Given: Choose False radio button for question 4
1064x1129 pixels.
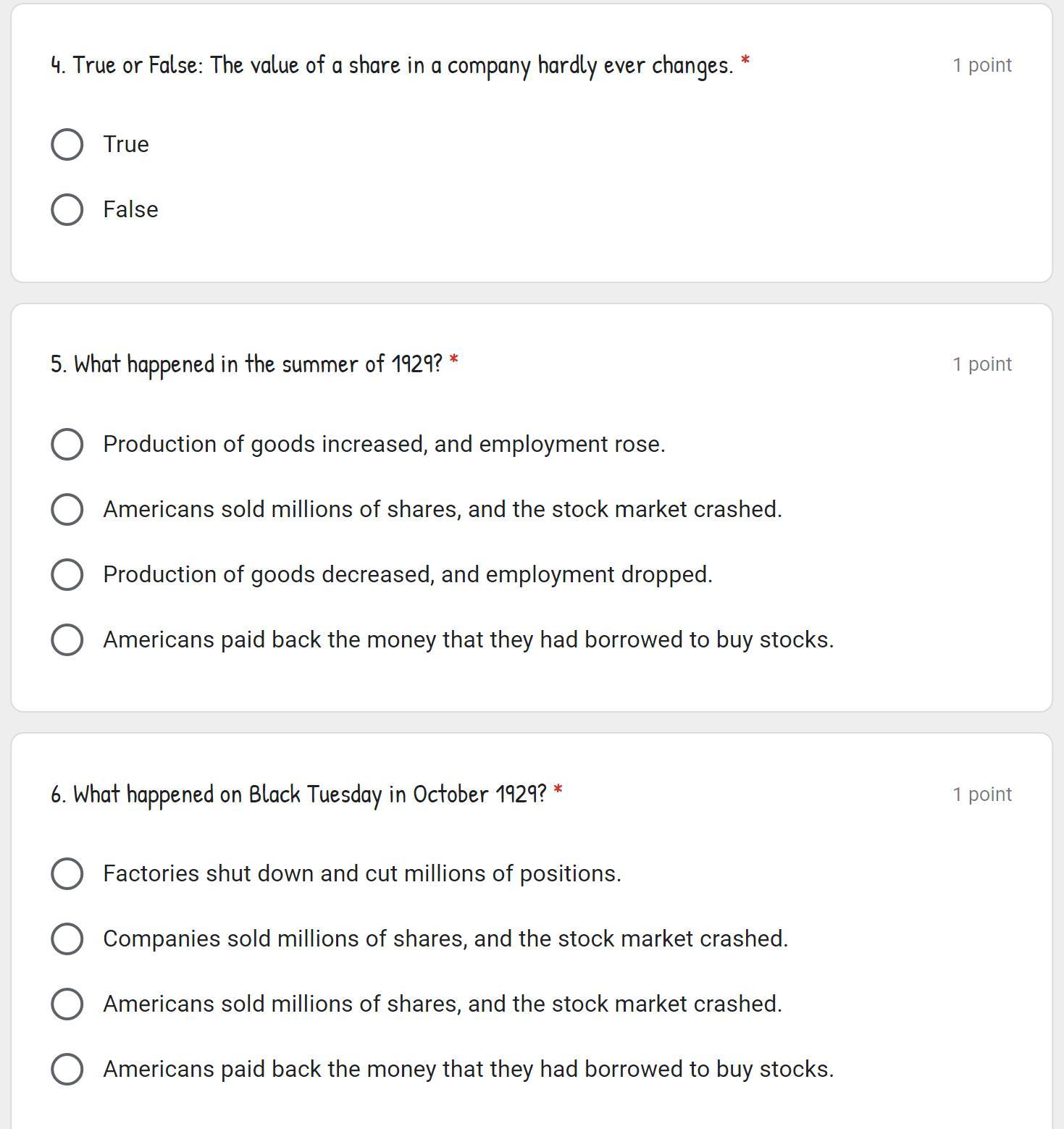Looking at the screenshot, I should [x=67, y=209].
